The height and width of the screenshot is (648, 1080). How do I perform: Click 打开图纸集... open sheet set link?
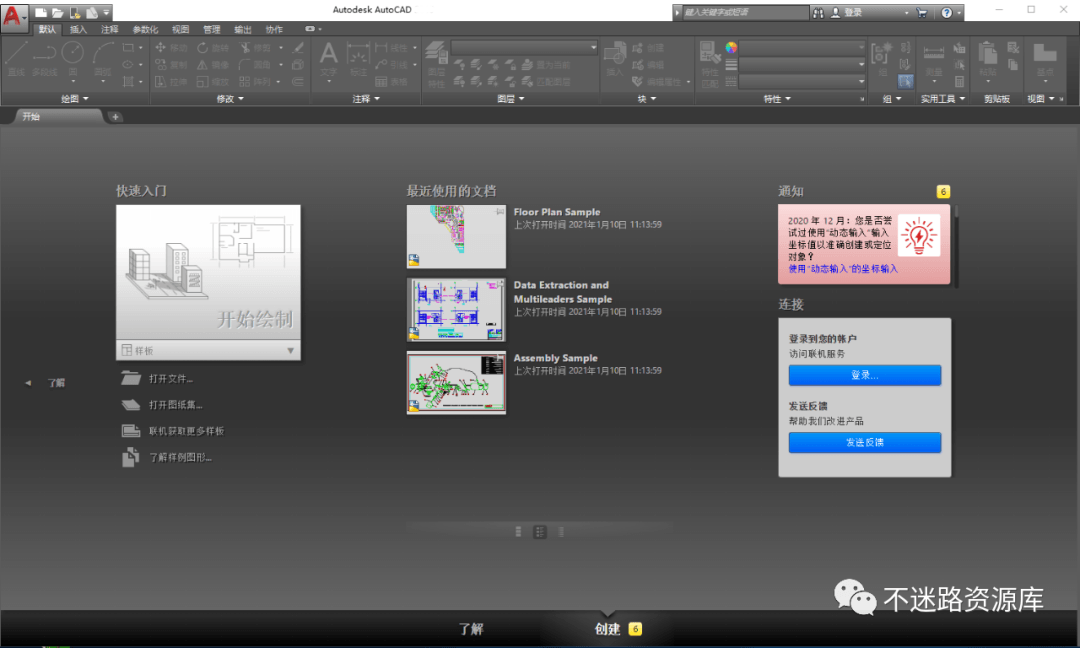click(x=176, y=405)
